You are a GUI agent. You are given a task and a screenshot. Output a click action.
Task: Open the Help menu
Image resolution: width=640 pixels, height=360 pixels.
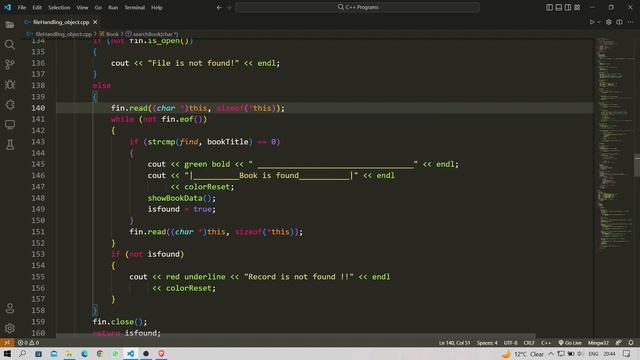click(157, 7)
